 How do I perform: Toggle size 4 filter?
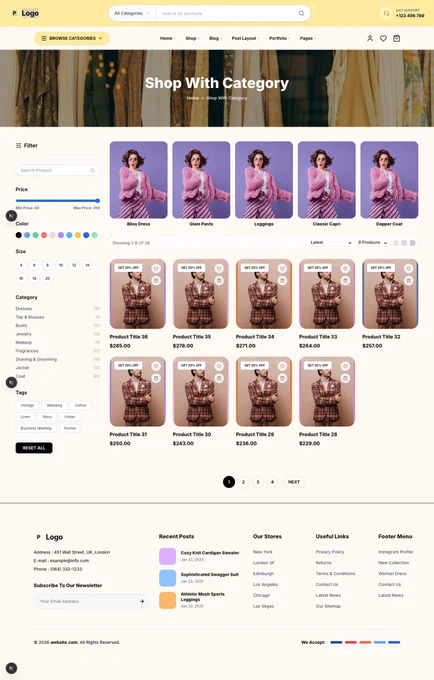[21, 265]
